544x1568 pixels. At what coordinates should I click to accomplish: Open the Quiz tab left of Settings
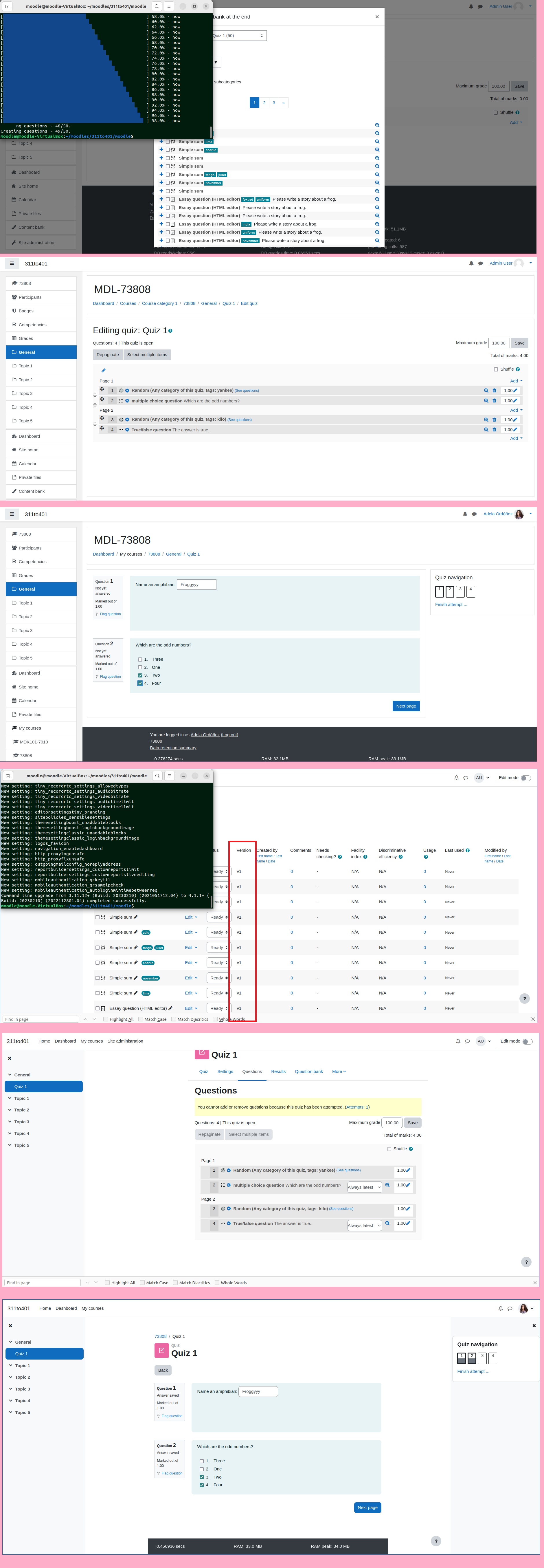pyautogui.click(x=203, y=1071)
